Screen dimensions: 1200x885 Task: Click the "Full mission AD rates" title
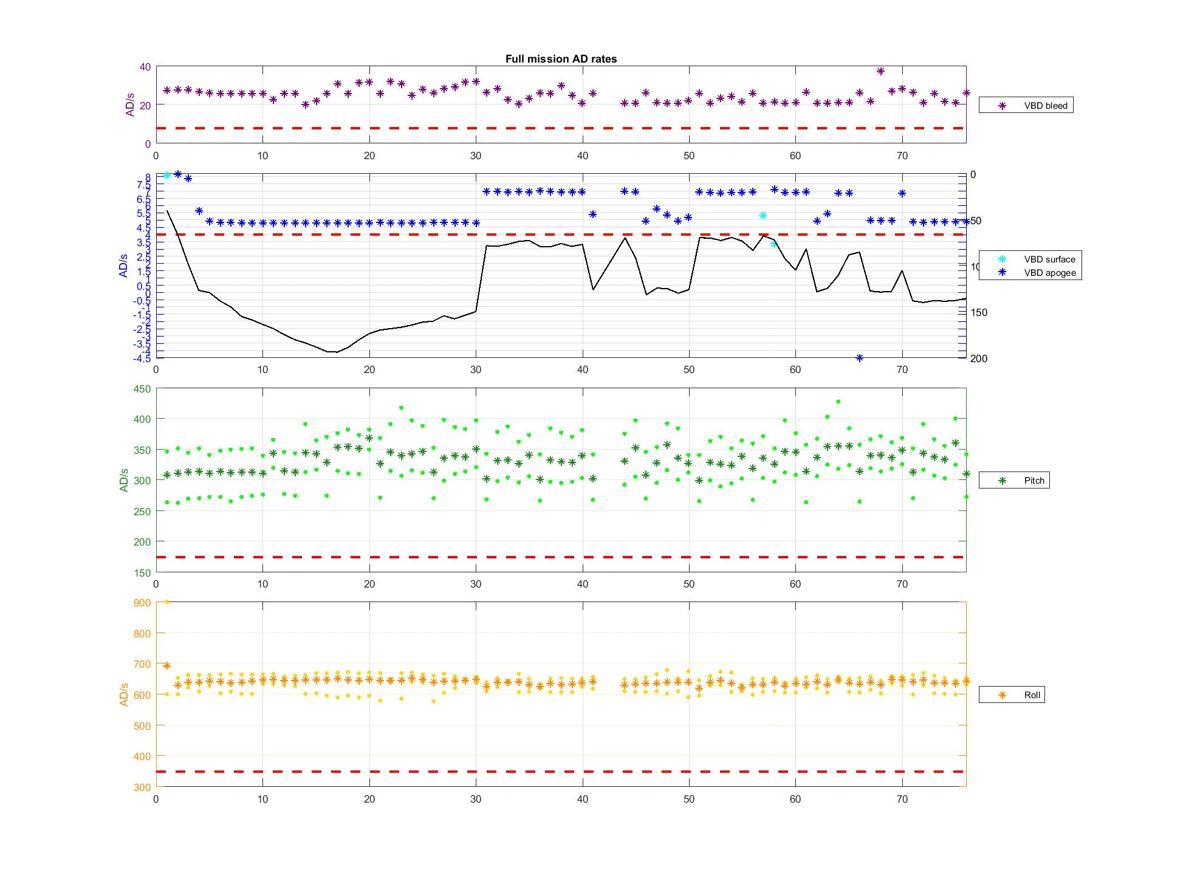coord(561,59)
